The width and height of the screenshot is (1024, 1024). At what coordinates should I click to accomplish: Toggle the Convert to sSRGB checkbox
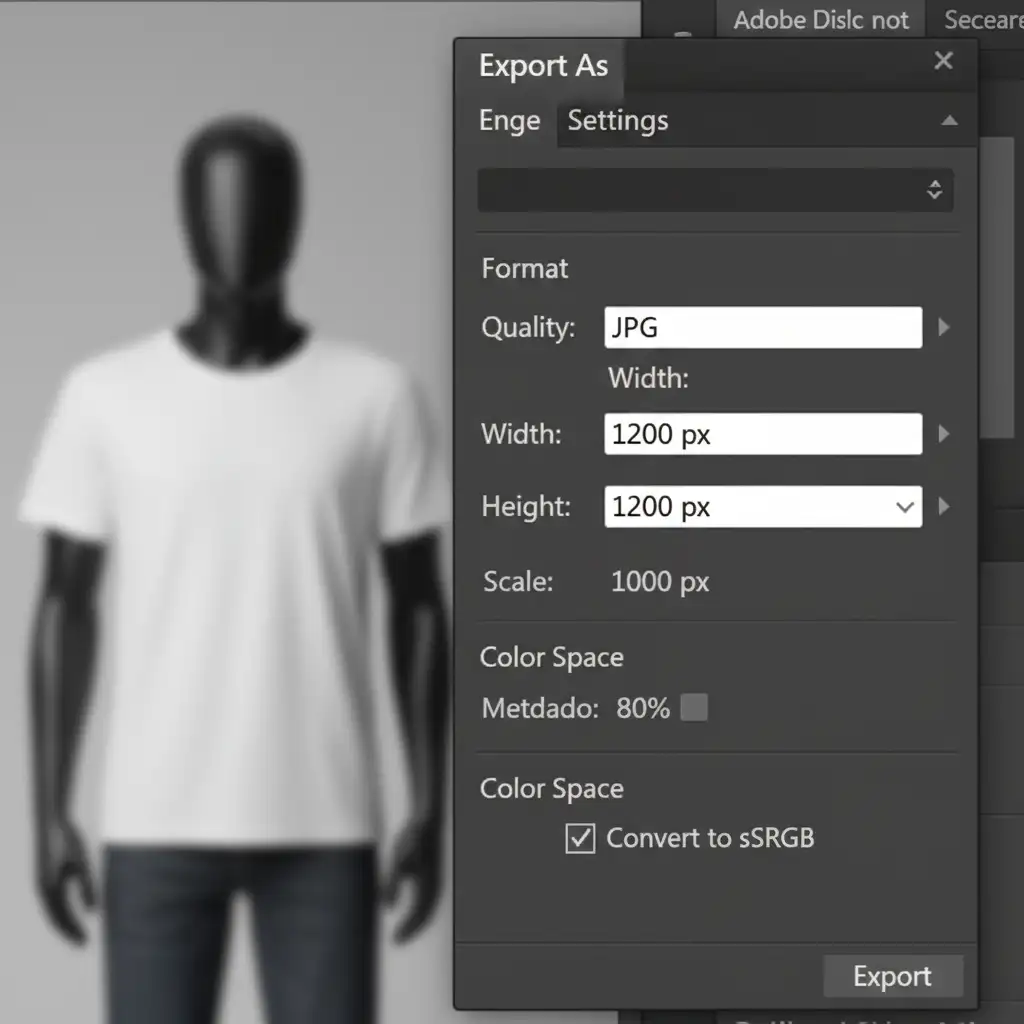click(x=580, y=838)
